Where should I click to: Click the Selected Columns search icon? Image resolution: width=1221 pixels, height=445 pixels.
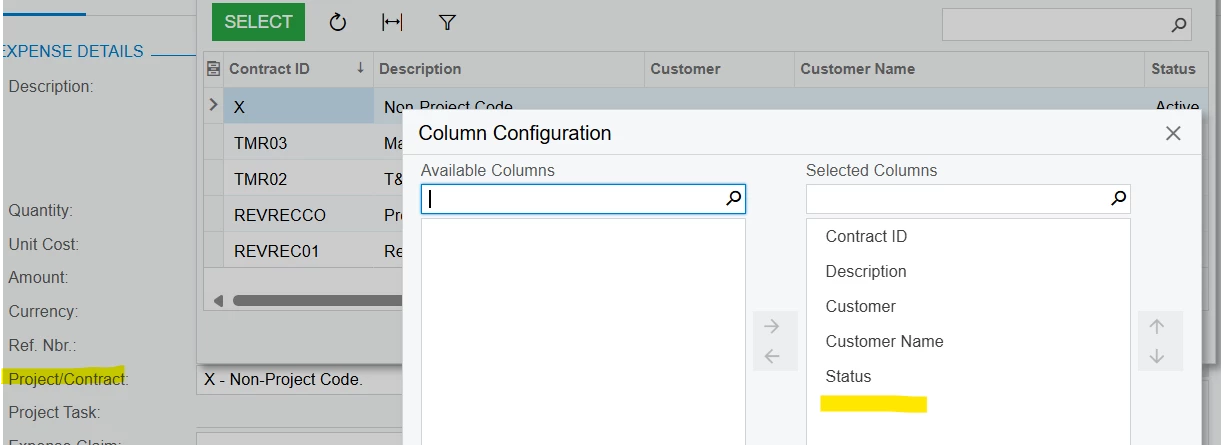(x=1119, y=199)
